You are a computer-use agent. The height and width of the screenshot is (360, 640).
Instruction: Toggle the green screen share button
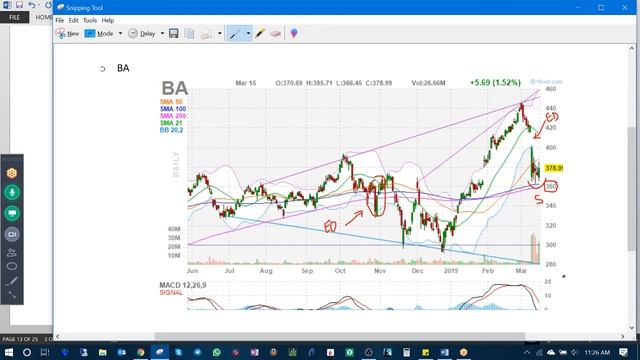coord(12,213)
